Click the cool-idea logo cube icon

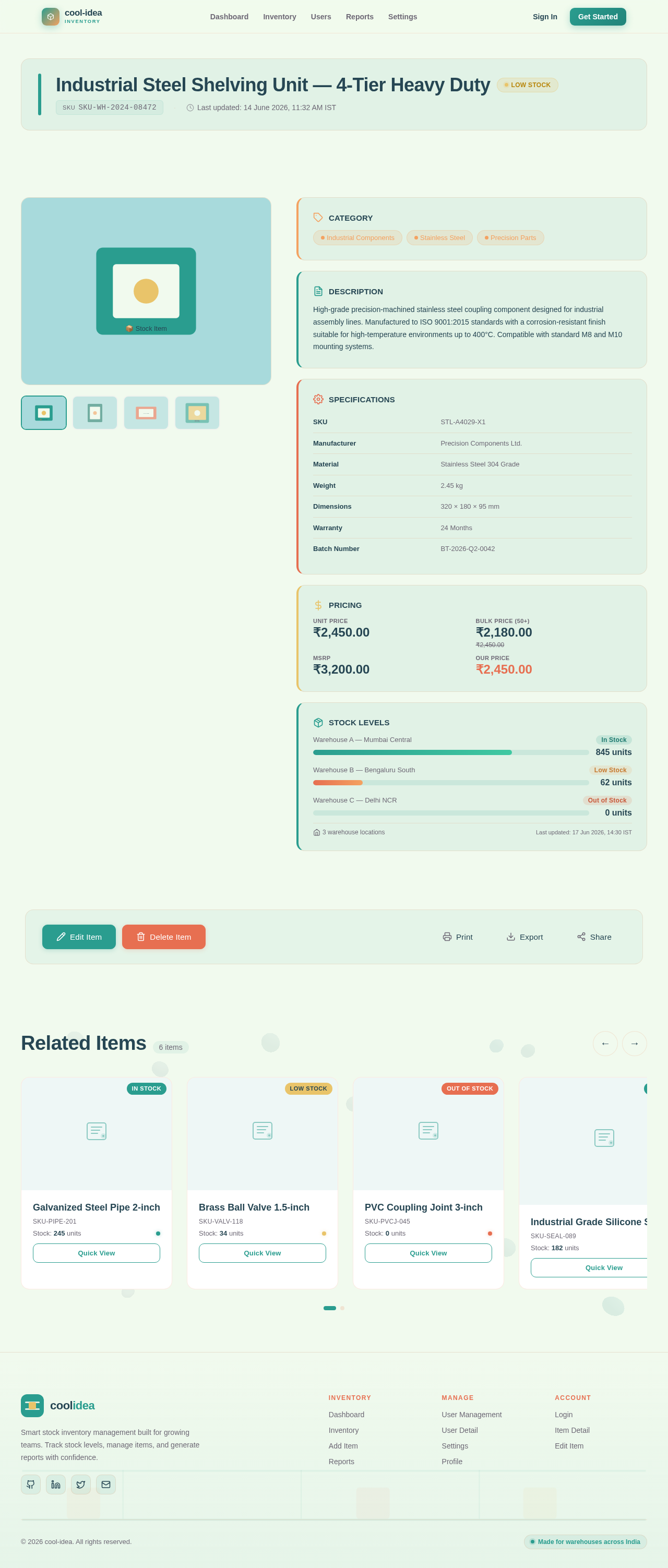(x=51, y=16)
